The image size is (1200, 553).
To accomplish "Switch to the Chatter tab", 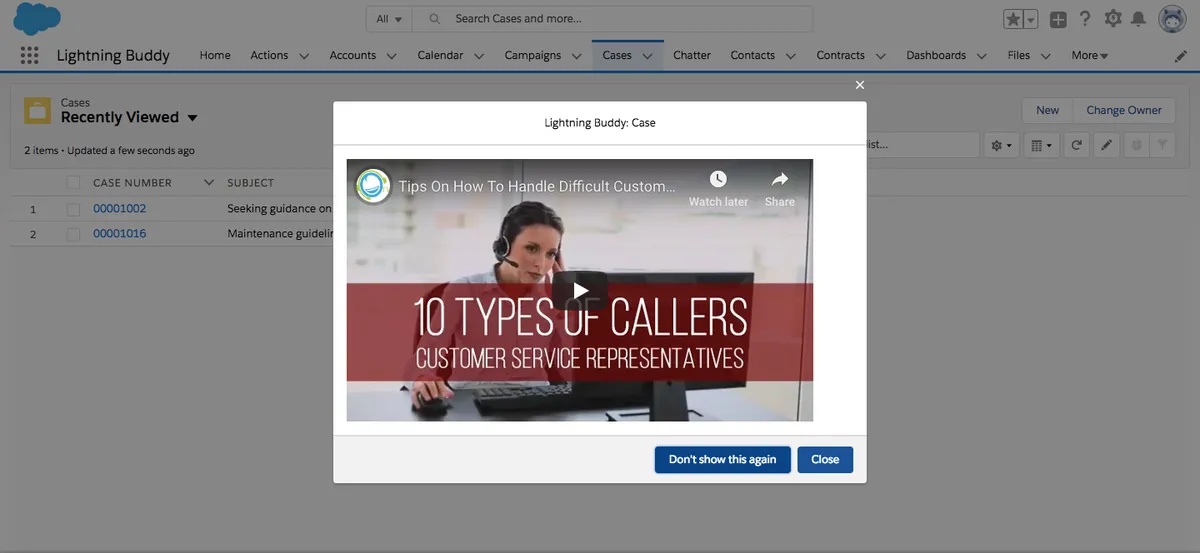I will point(692,56).
